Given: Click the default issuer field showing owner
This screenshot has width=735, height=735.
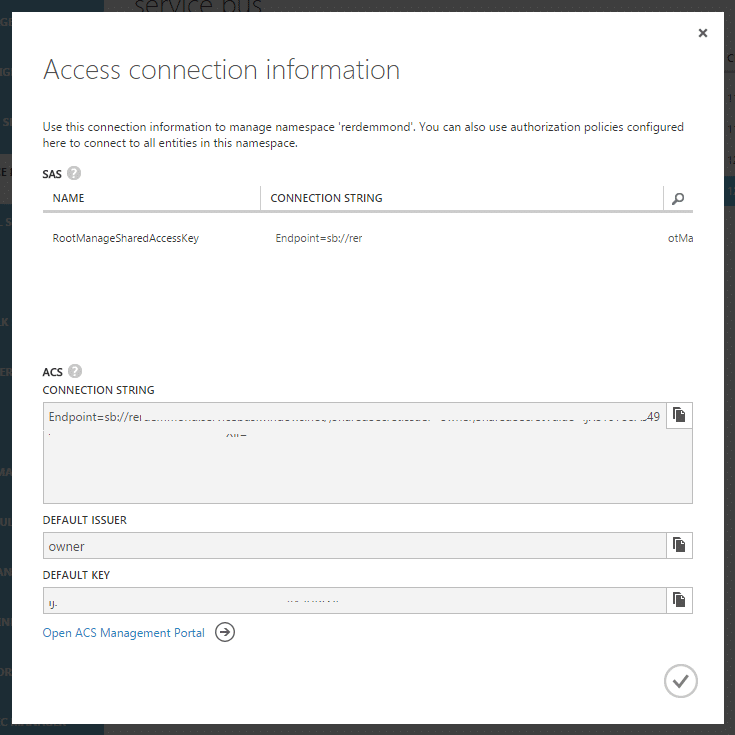Looking at the screenshot, I should click(355, 546).
